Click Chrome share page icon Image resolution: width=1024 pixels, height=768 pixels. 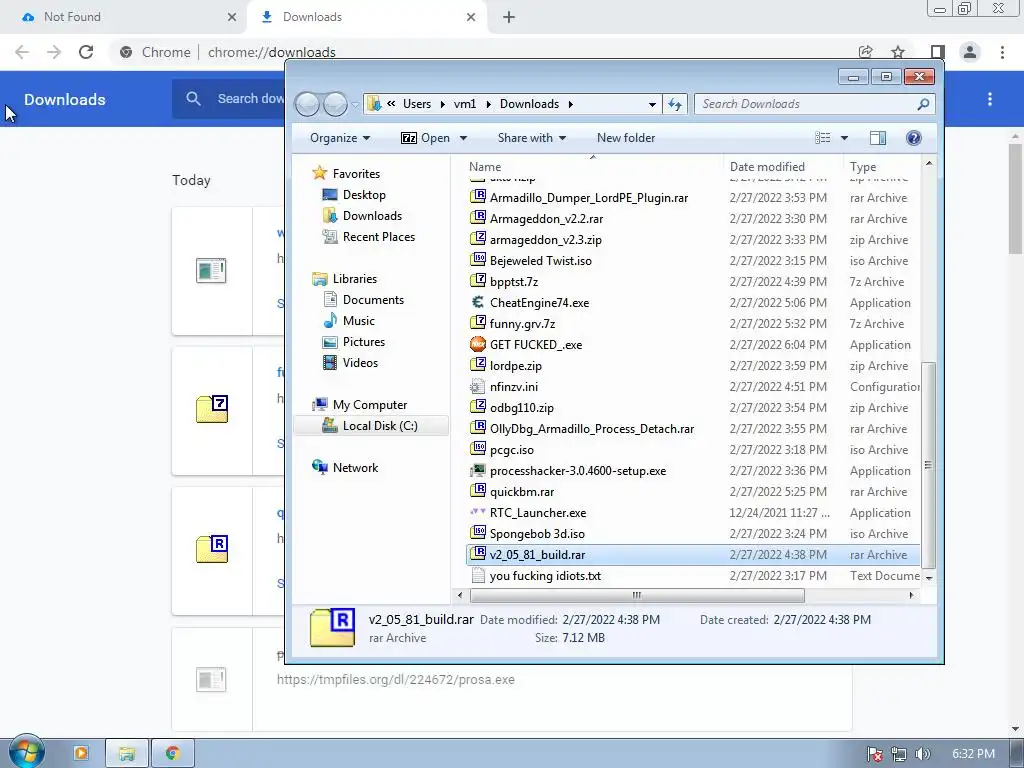pyautogui.click(x=865, y=52)
